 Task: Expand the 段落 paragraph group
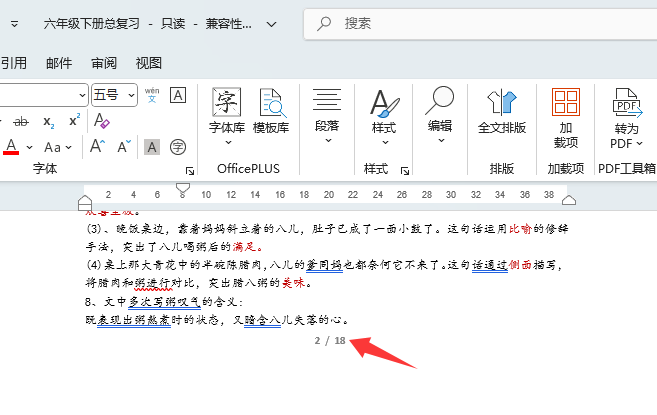click(x=327, y=116)
